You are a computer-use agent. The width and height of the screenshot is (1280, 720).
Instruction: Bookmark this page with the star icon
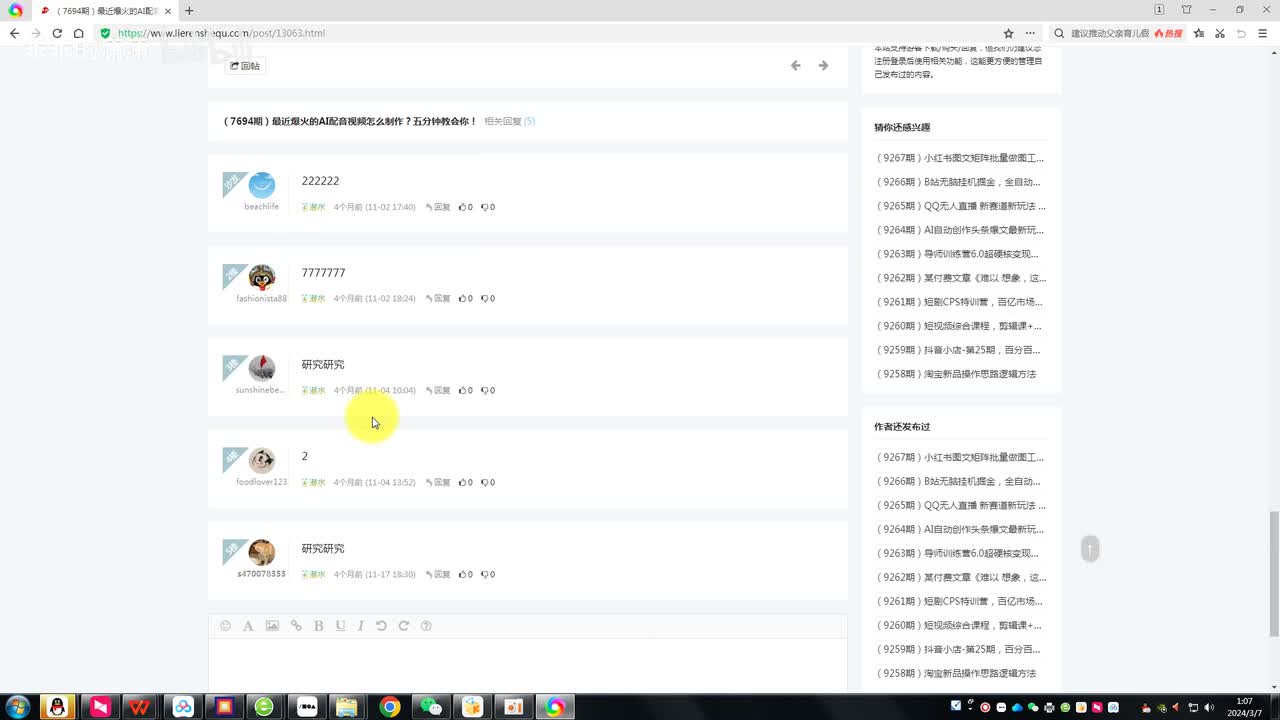click(1008, 33)
